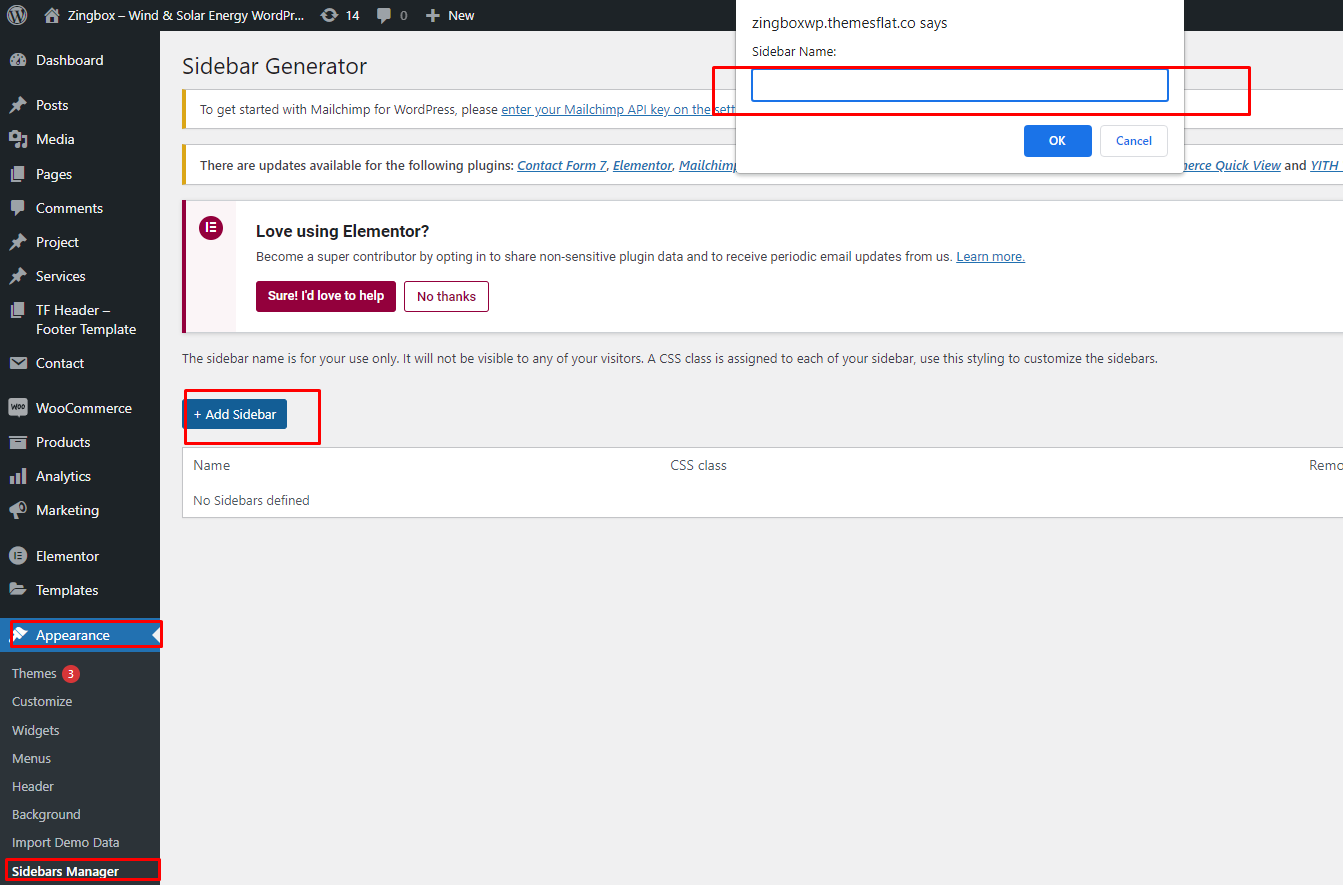Open the Widgets submenu
Viewport: 1343px width, 885px height.
pos(36,730)
